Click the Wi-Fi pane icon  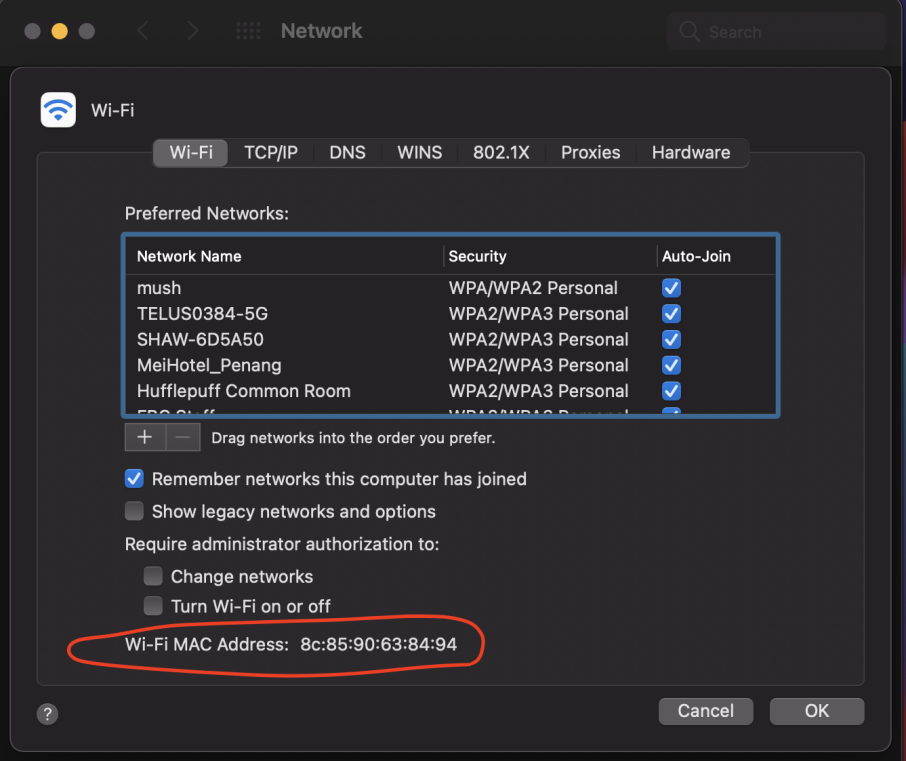(57, 109)
